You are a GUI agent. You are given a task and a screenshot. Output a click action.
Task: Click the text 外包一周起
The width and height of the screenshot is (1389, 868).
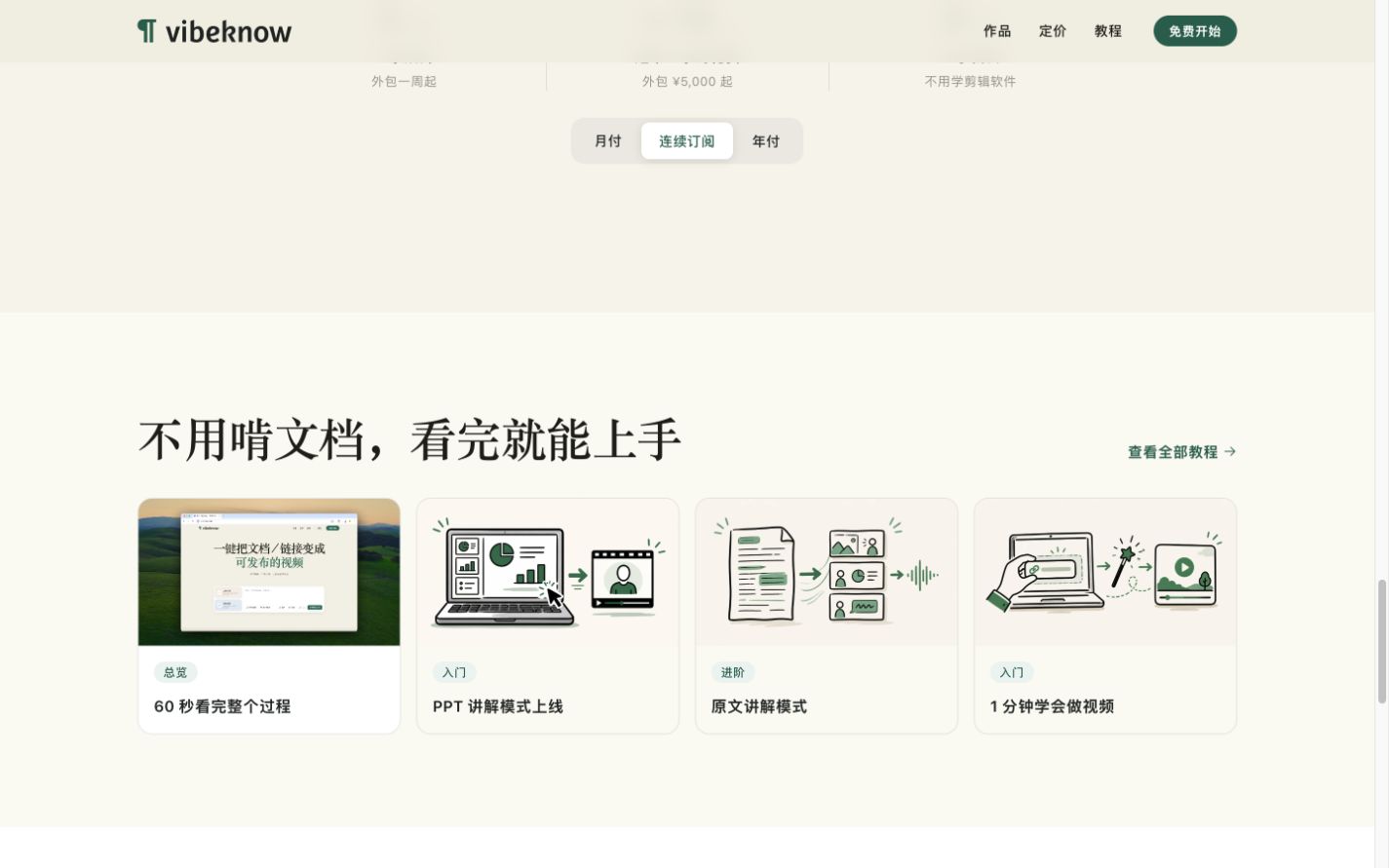pos(404,82)
